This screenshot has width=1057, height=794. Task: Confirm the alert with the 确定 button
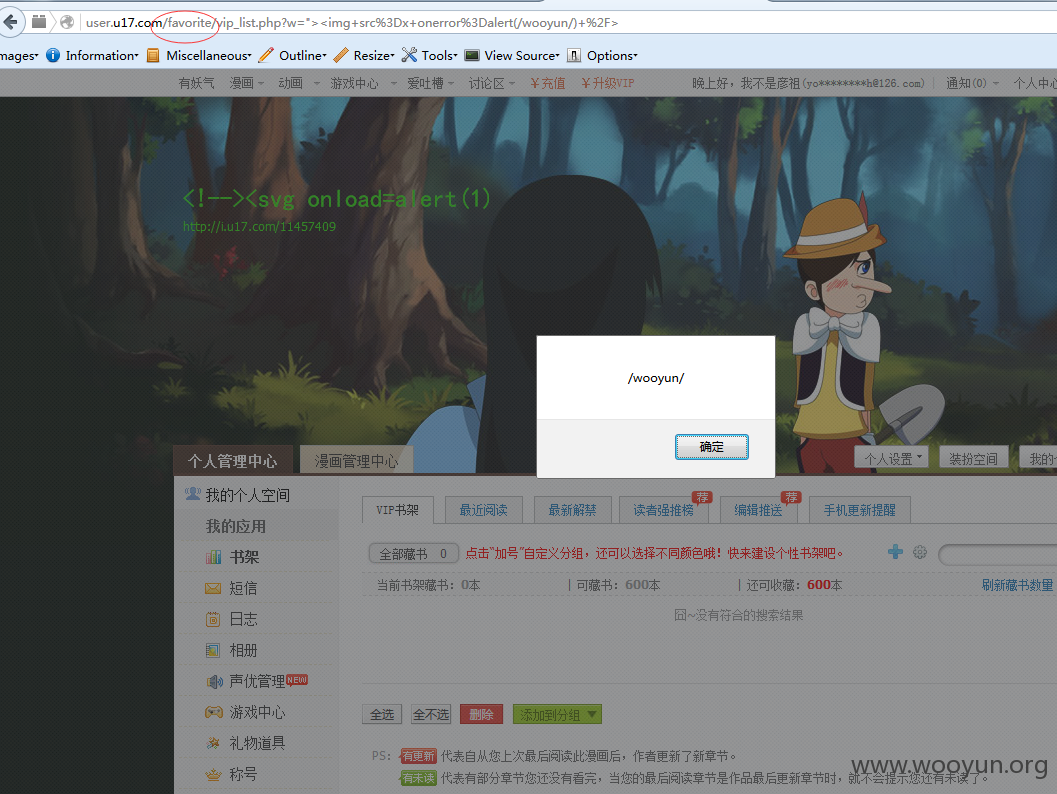[711, 447]
